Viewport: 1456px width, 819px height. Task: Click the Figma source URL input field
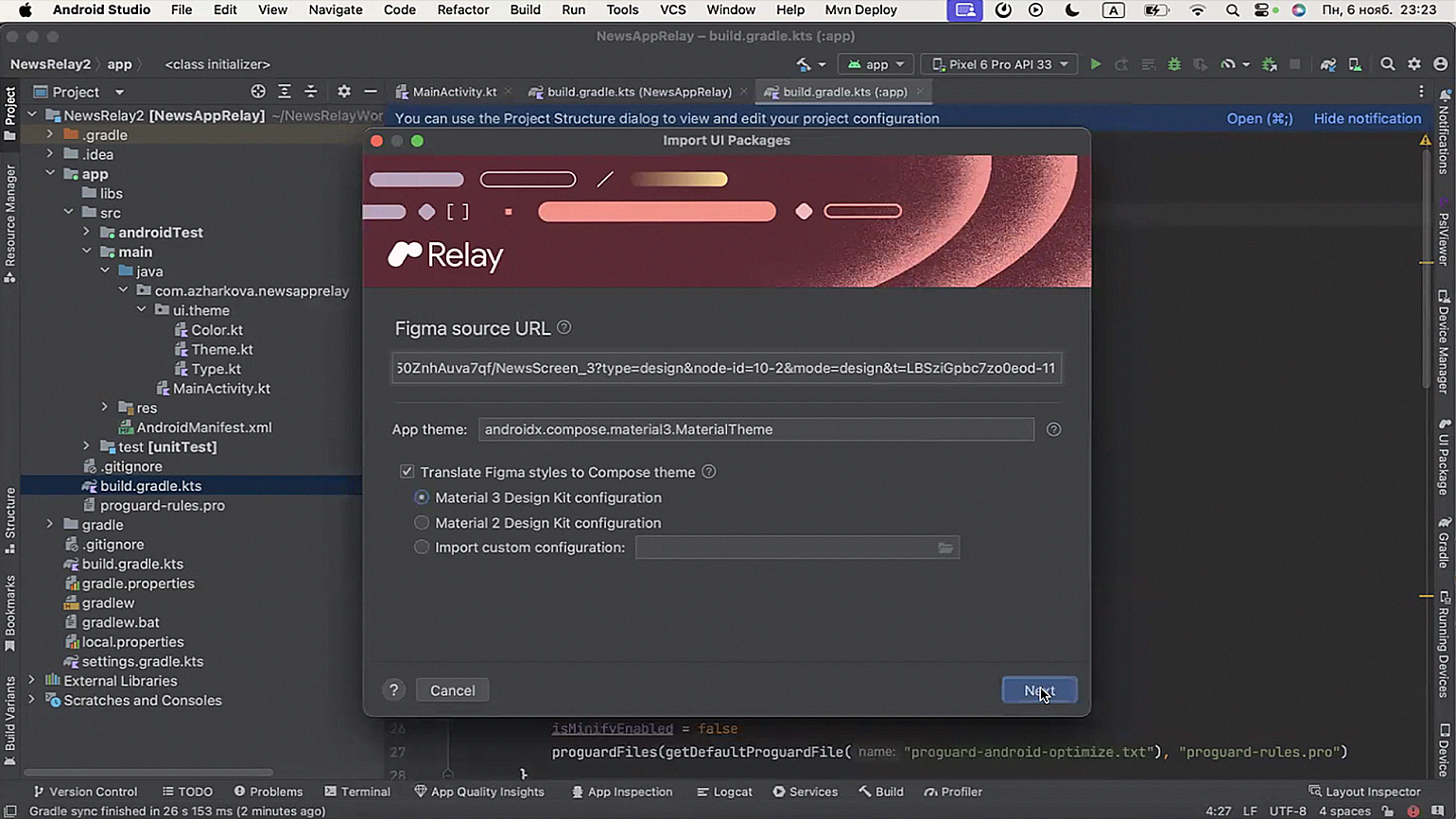[x=726, y=368]
